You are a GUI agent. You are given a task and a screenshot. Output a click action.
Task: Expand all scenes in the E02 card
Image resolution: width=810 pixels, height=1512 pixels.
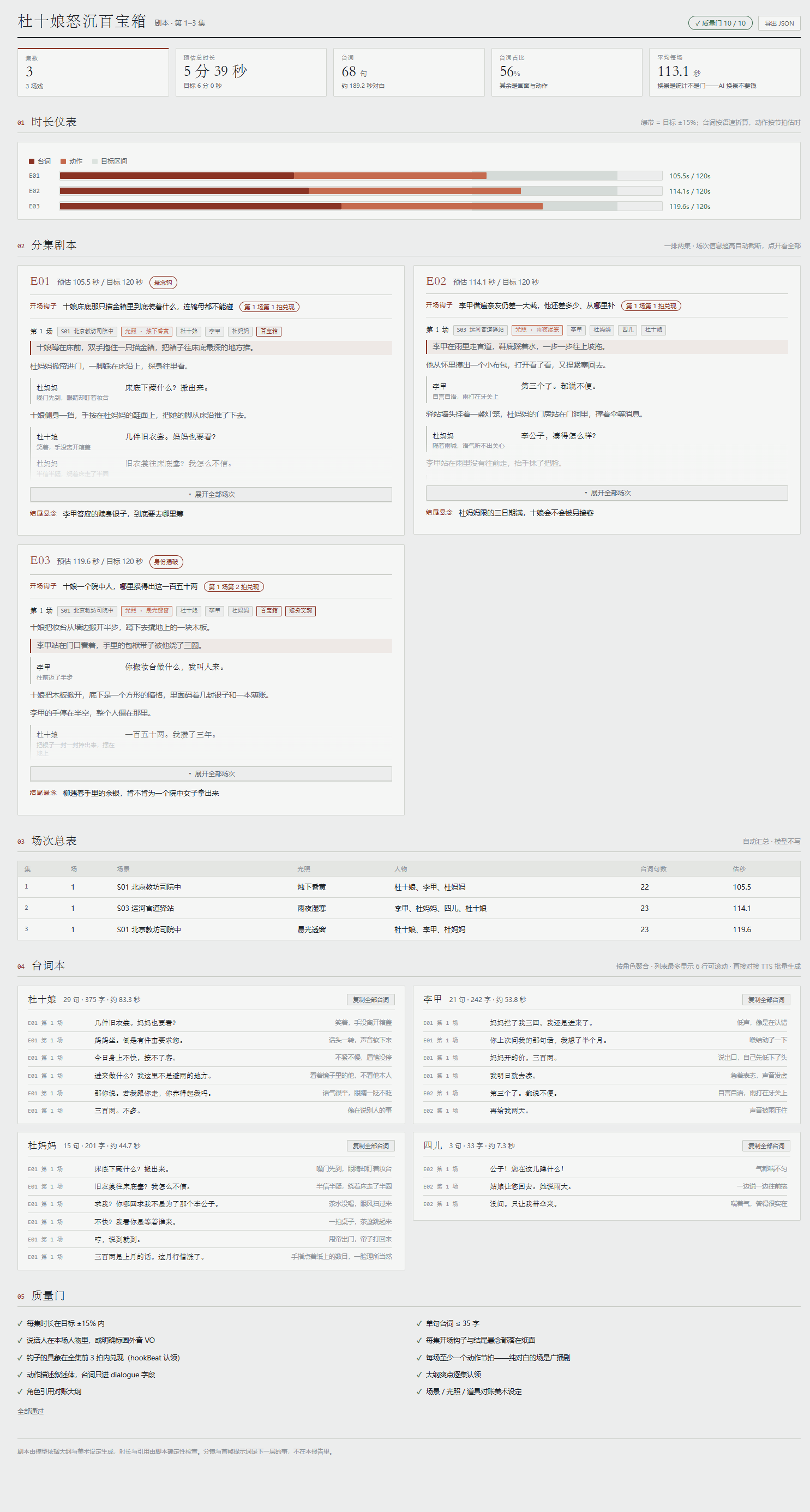[607, 493]
